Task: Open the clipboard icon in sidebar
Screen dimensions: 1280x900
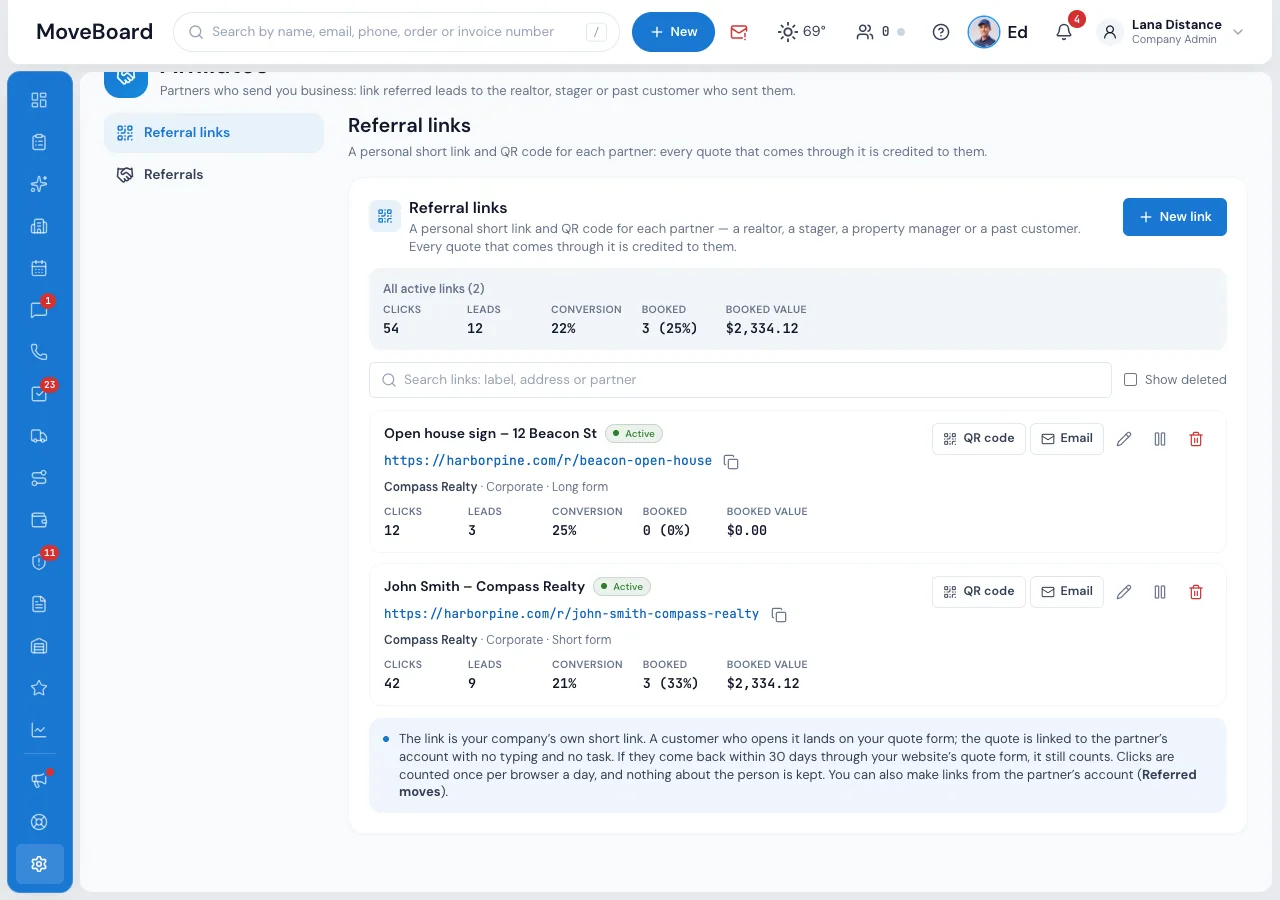Action: pyautogui.click(x=39, y=142)
